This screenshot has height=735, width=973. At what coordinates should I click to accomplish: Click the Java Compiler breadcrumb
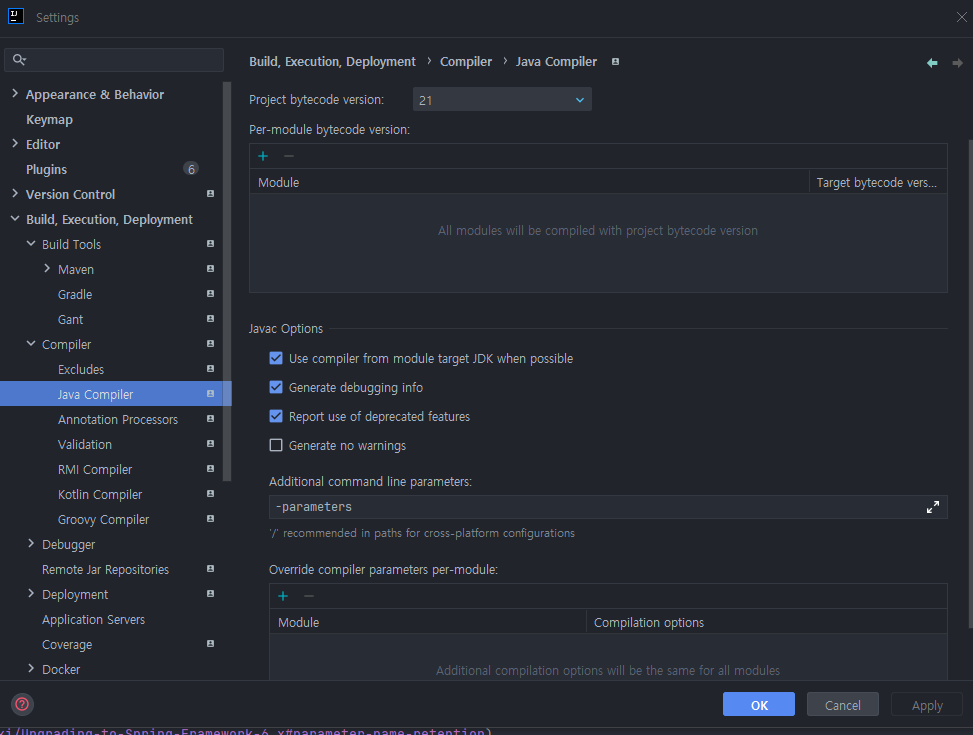556,61
